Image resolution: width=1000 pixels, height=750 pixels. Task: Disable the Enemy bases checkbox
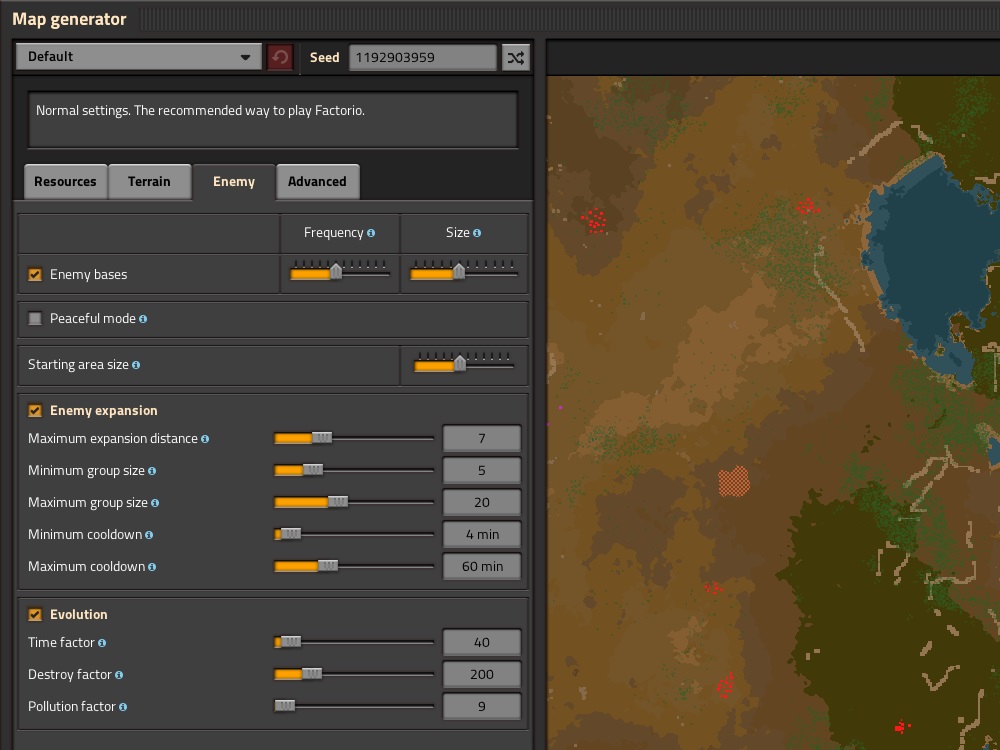click(36, 274)
